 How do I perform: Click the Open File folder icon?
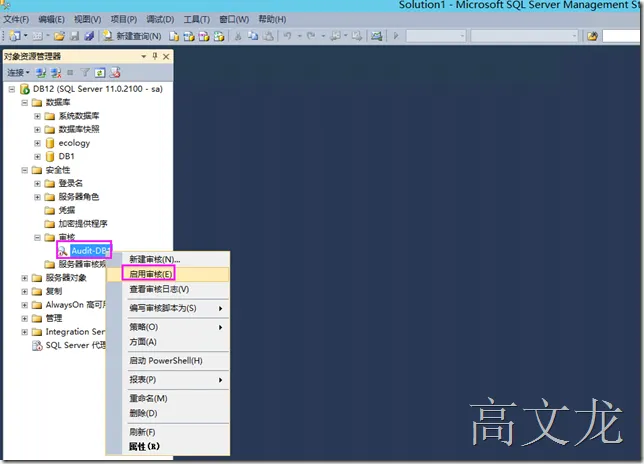59,36
